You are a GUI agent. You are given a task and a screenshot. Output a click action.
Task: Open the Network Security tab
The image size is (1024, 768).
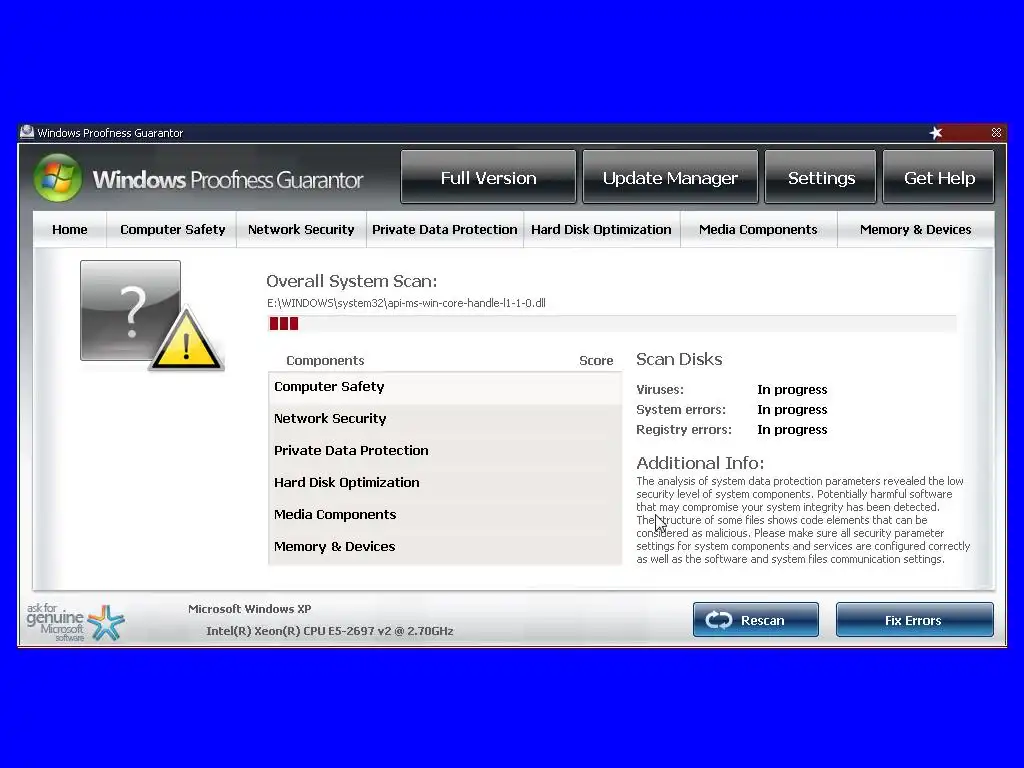301,229
